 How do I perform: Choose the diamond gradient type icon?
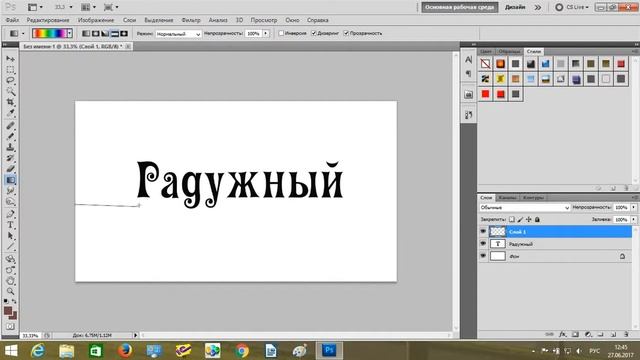click(124, 33)
